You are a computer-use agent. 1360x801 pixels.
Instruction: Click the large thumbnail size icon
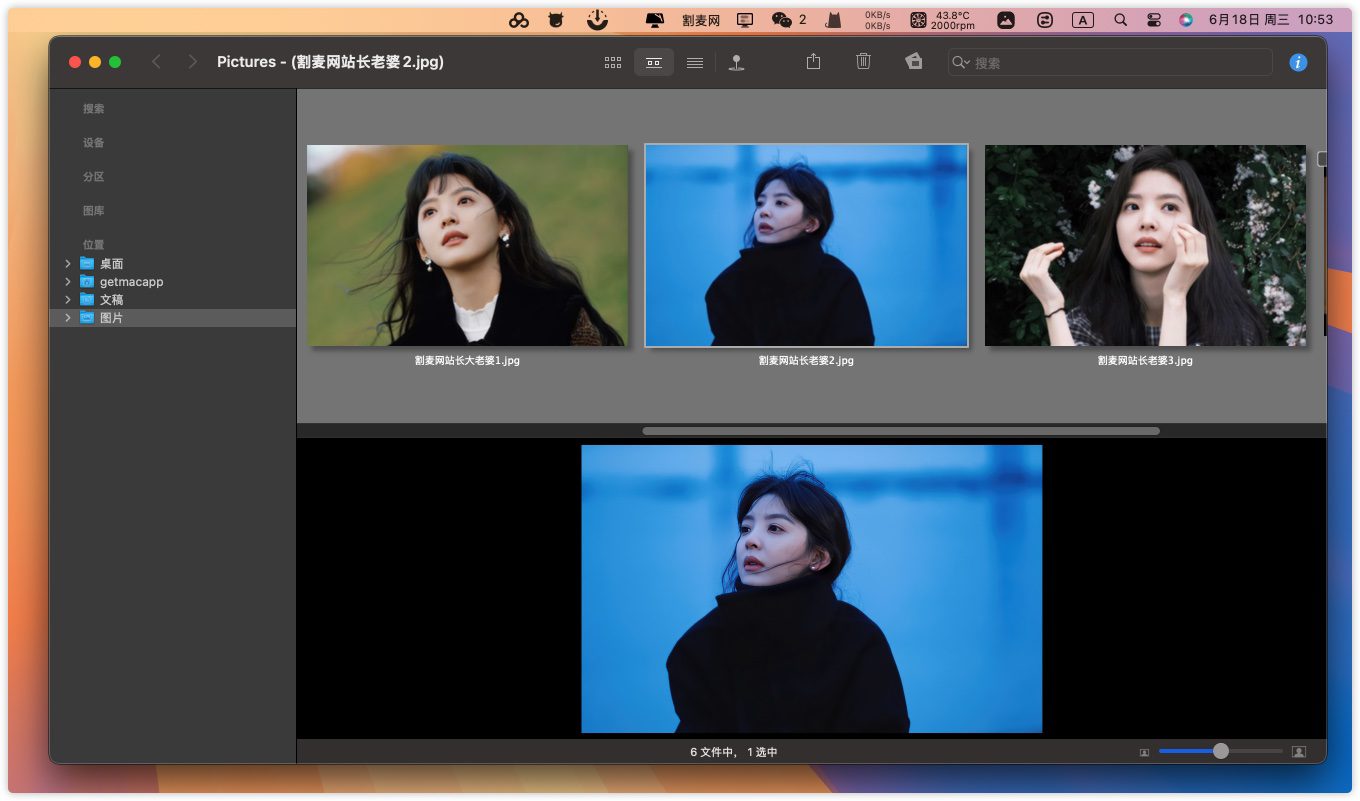1299,751
